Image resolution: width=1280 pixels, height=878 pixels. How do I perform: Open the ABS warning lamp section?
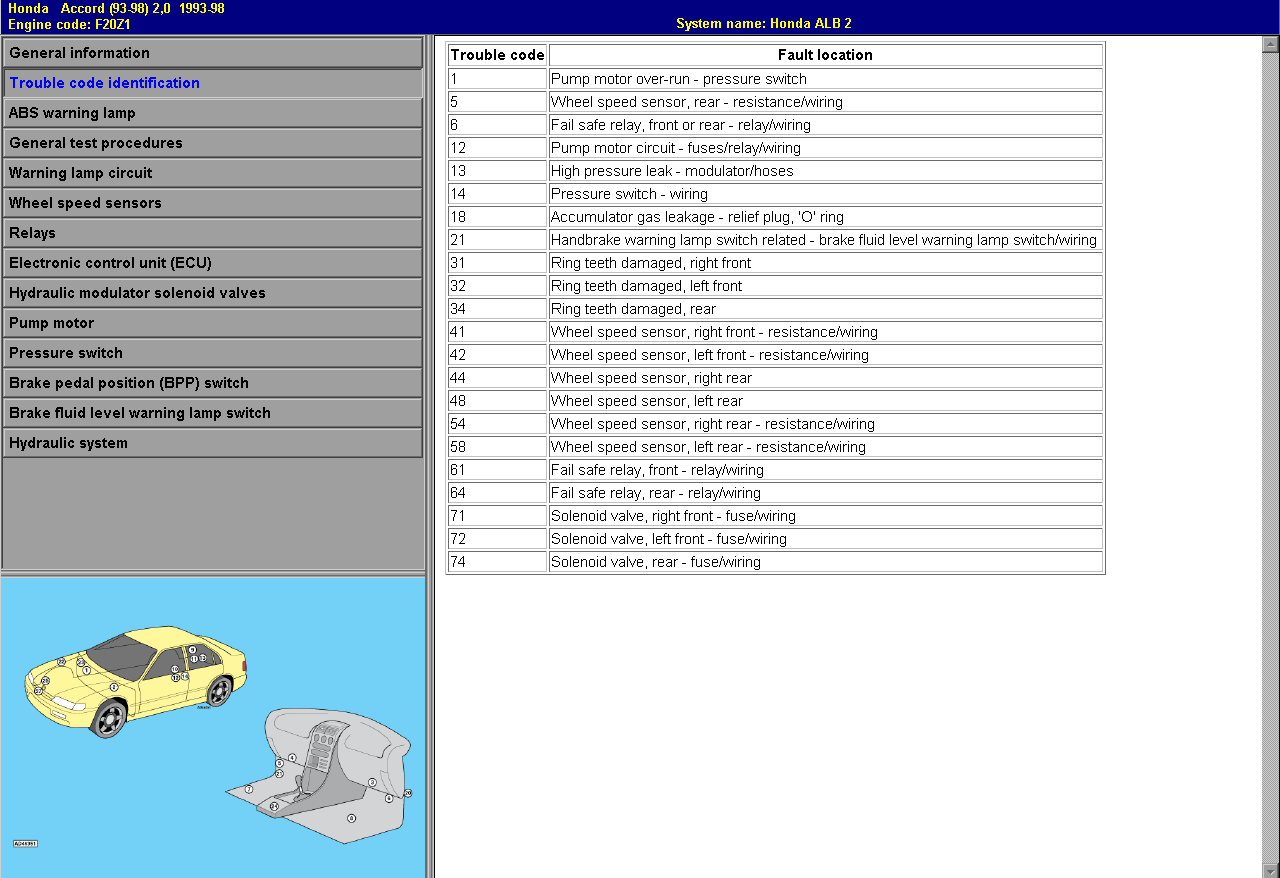tap(212, 113)
